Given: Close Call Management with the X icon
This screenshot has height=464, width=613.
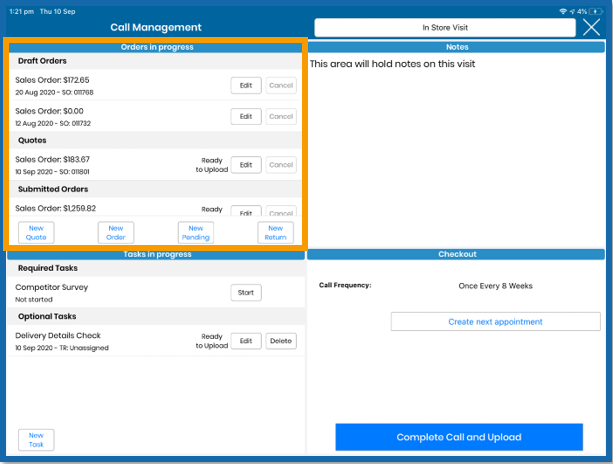Looking at the screenshot, I should (591, 27).
